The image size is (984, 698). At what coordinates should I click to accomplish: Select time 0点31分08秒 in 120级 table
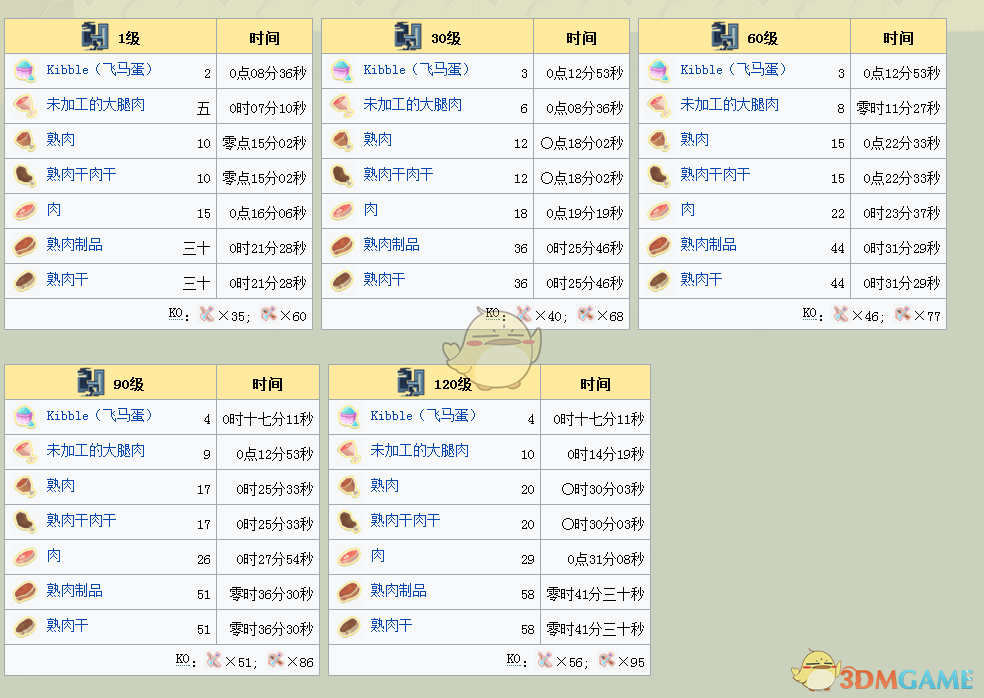pos(606,559)
